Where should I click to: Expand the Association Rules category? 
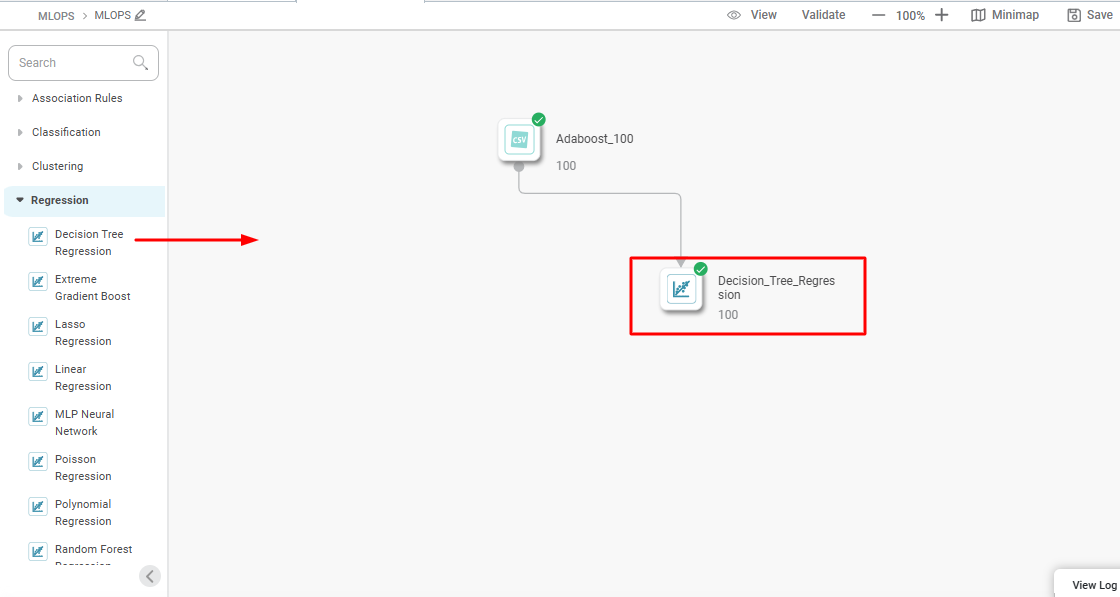[x=20, y=99]
